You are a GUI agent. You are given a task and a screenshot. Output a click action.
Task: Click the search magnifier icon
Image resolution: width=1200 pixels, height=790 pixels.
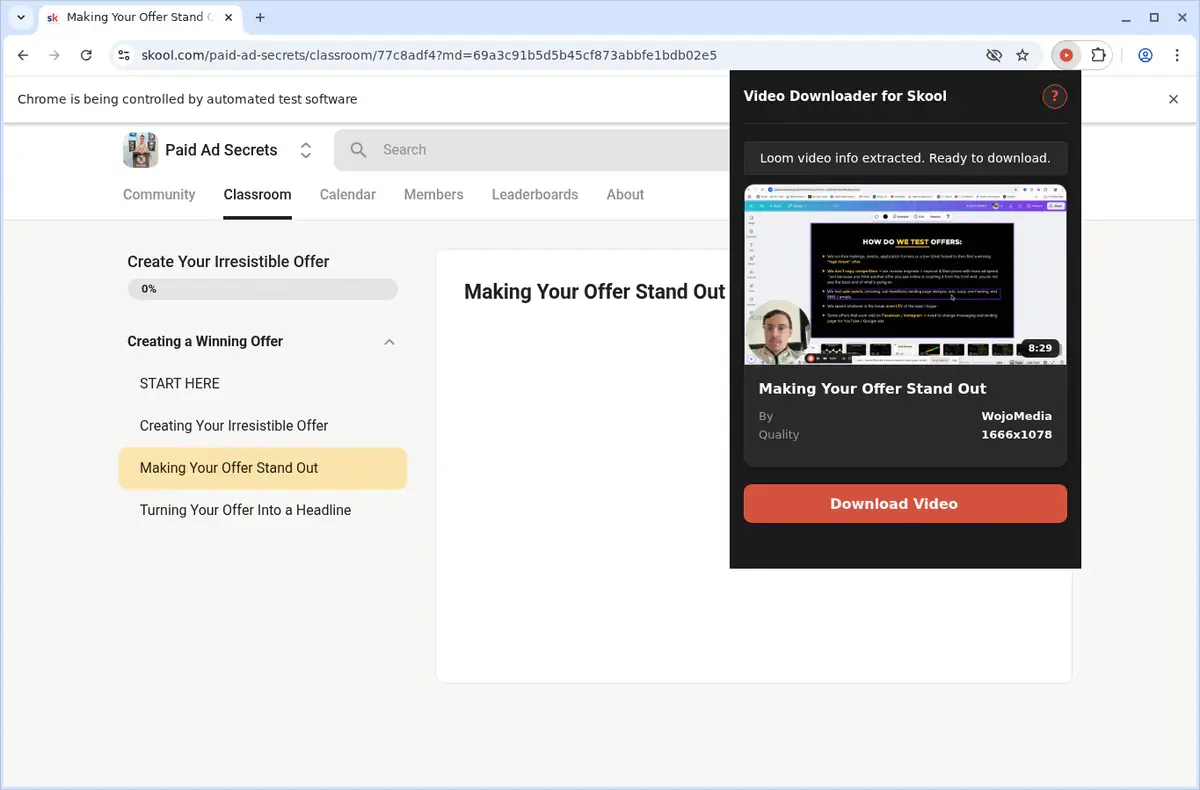[x=359, y=150]
